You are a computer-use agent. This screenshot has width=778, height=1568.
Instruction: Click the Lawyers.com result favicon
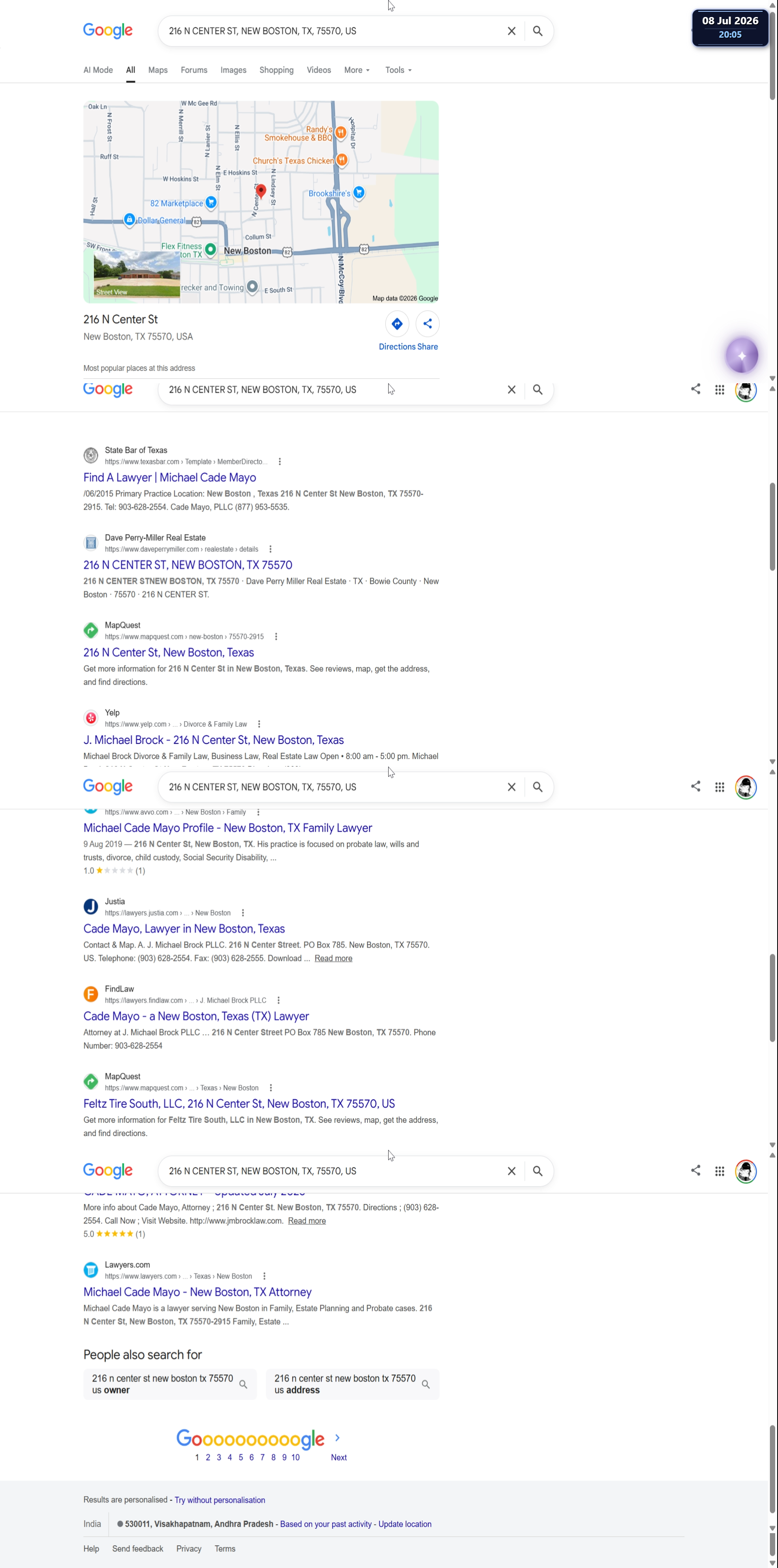(x=91, y=1270)
